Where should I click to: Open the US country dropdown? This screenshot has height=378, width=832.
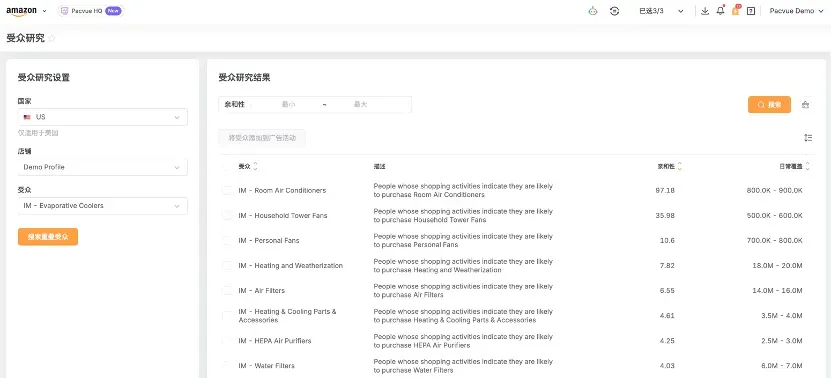(102, 117)
